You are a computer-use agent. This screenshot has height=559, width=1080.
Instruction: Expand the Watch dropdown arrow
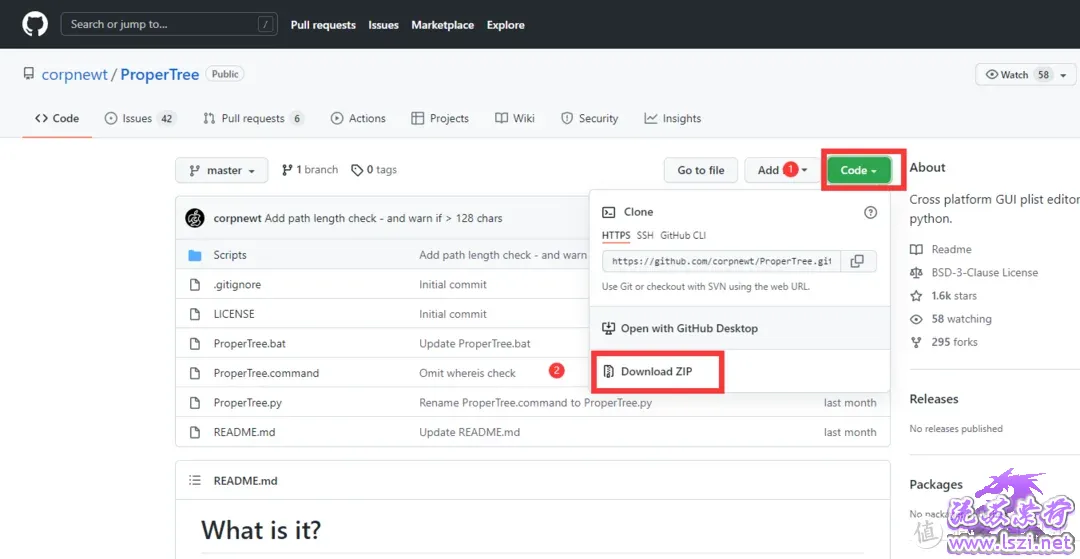point(1064,74)
